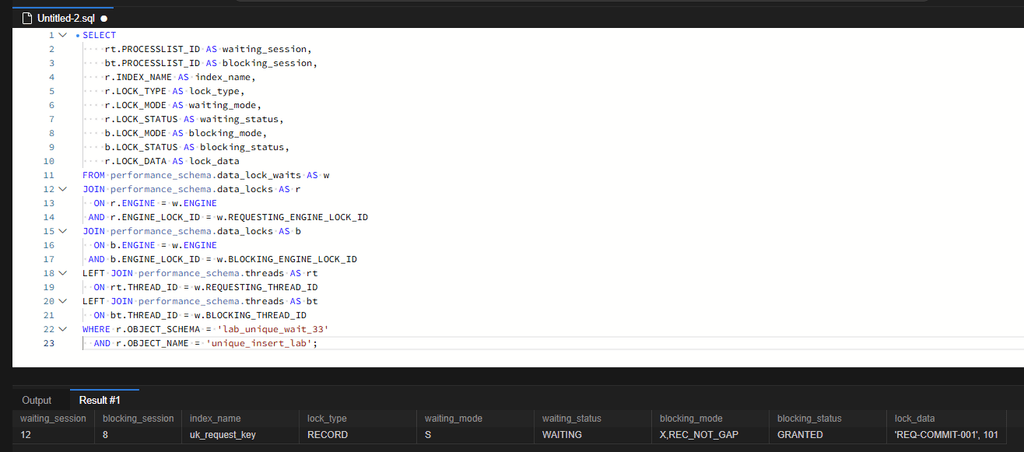This screenshot has width=1024, height=452.
Task: Select the cell with value 12
Action: 53,434
